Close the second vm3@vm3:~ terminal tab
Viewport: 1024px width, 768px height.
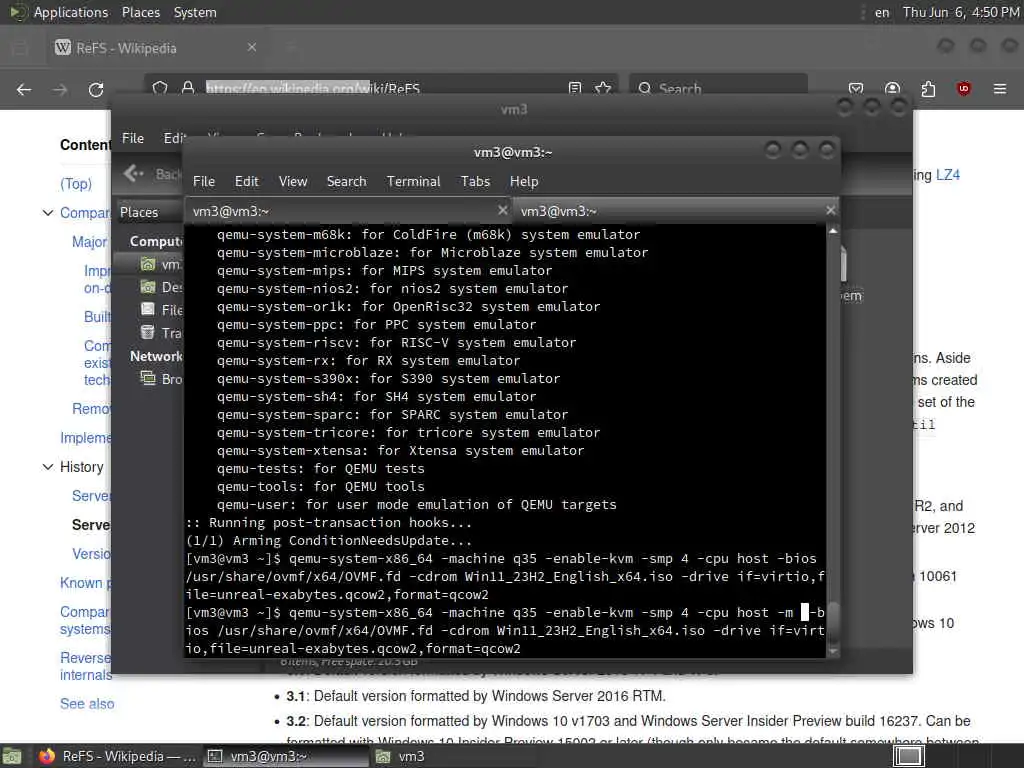[x=830, y=210]
